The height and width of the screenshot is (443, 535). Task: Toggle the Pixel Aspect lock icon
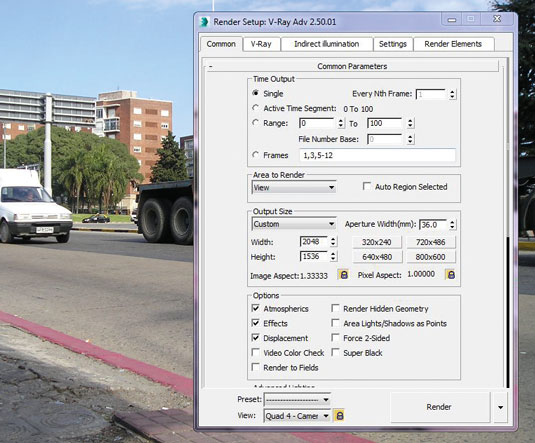point(450,274)
